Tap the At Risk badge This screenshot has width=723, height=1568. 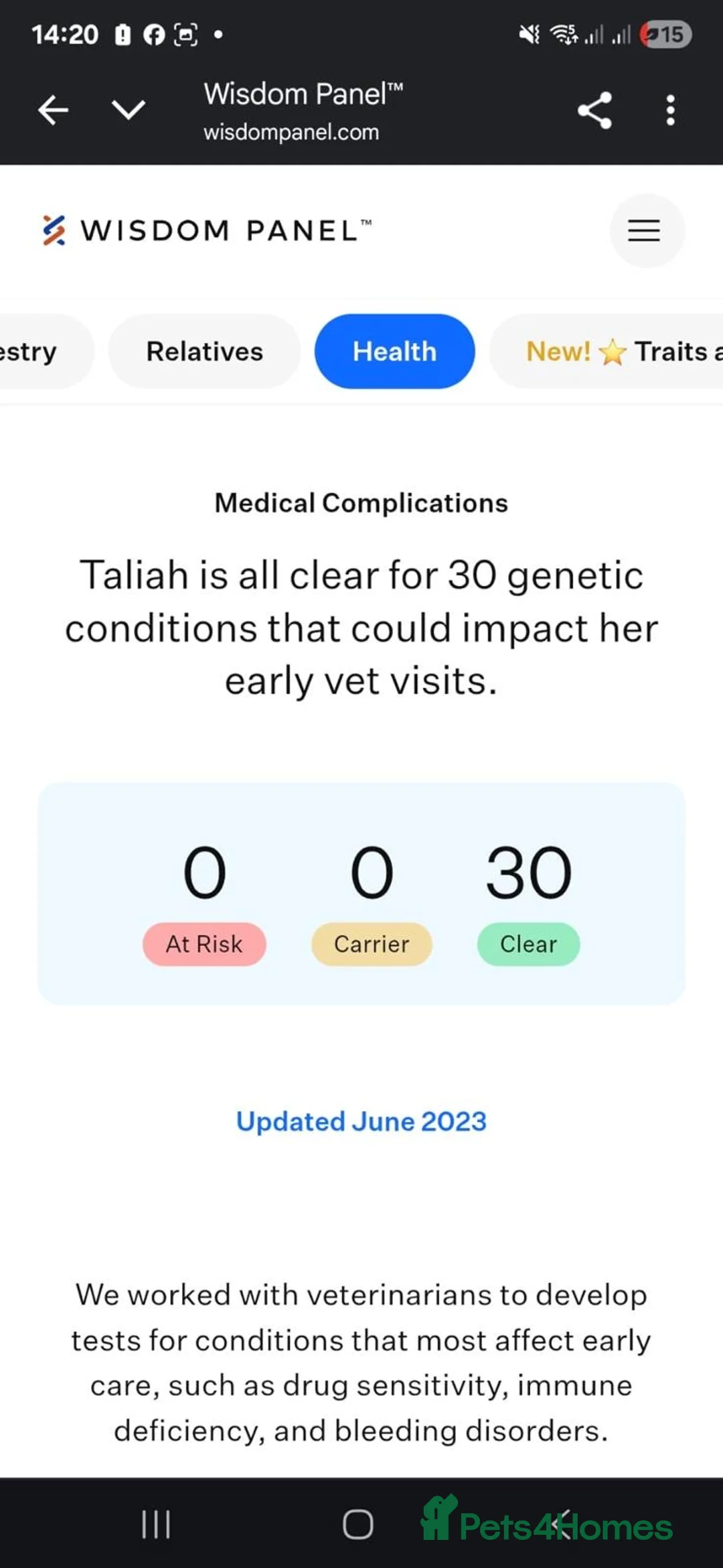tap(204, 944)
